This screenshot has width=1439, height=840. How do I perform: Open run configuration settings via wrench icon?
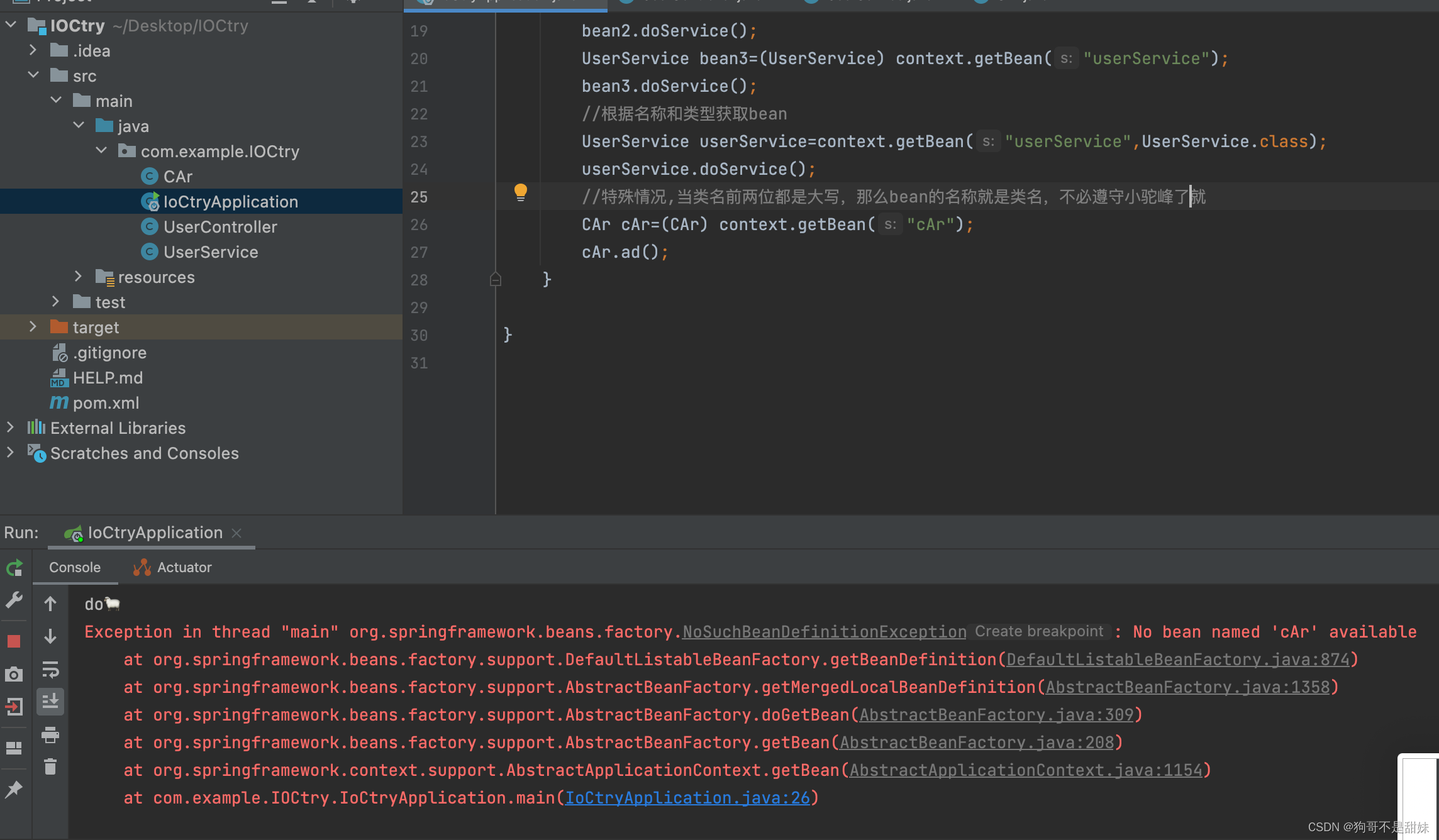tap(13, 599)
